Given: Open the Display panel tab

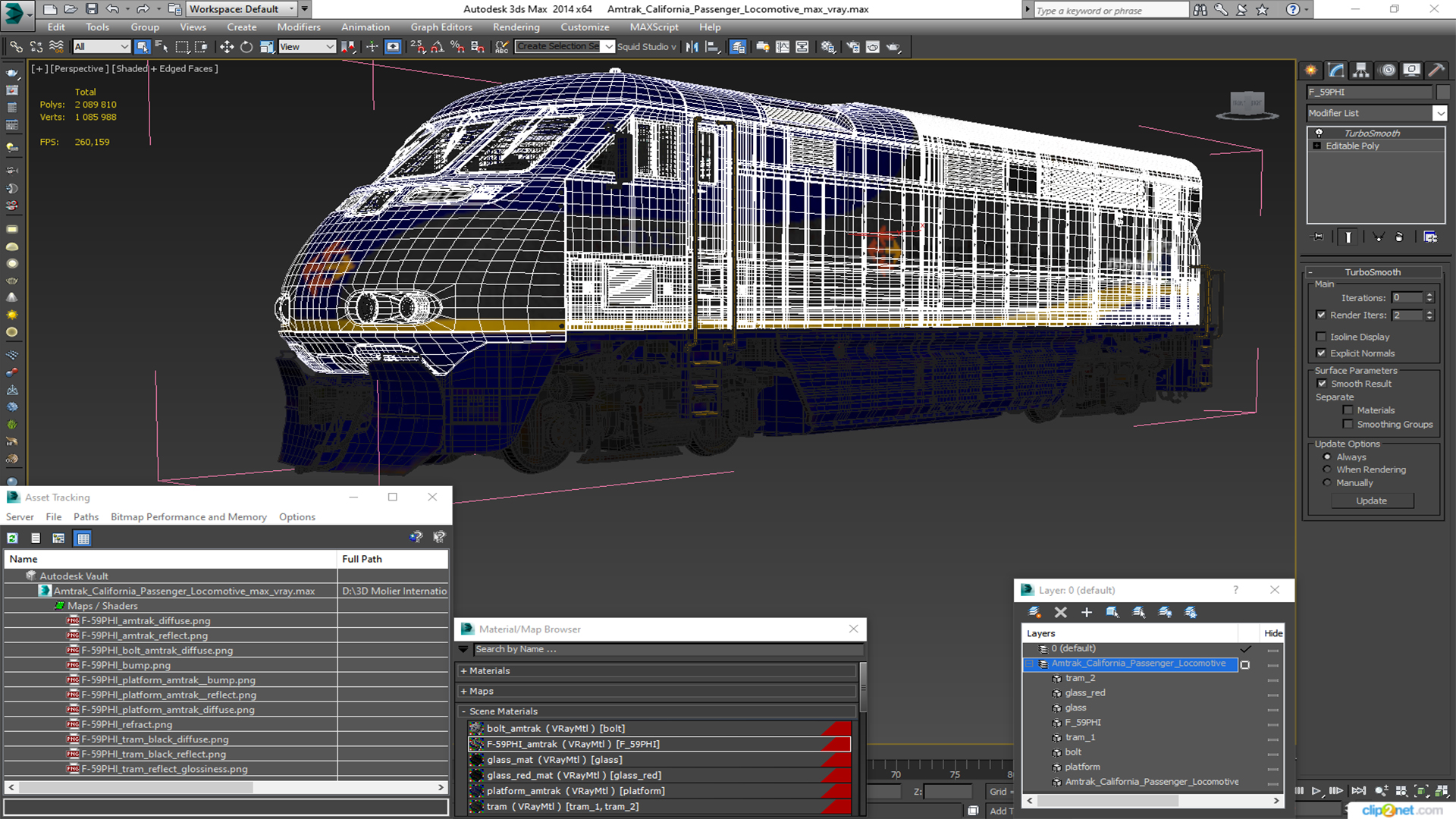Looking at the screenshot, I should [x=1411, y=71].
